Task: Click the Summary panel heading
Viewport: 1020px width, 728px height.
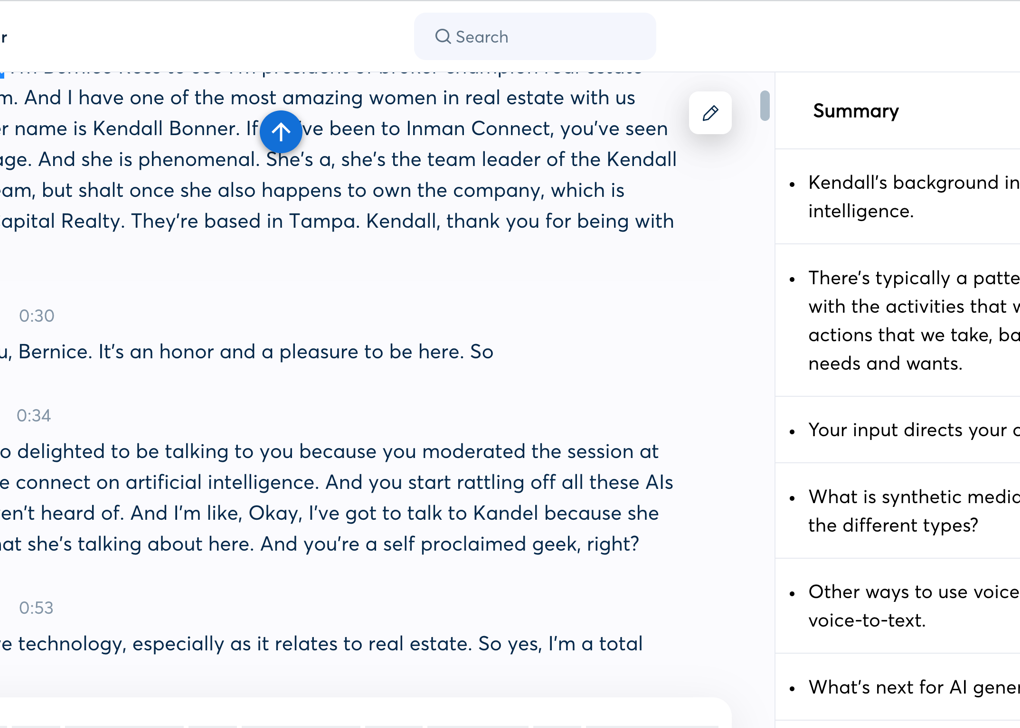Action: click(x=855, y=111)
